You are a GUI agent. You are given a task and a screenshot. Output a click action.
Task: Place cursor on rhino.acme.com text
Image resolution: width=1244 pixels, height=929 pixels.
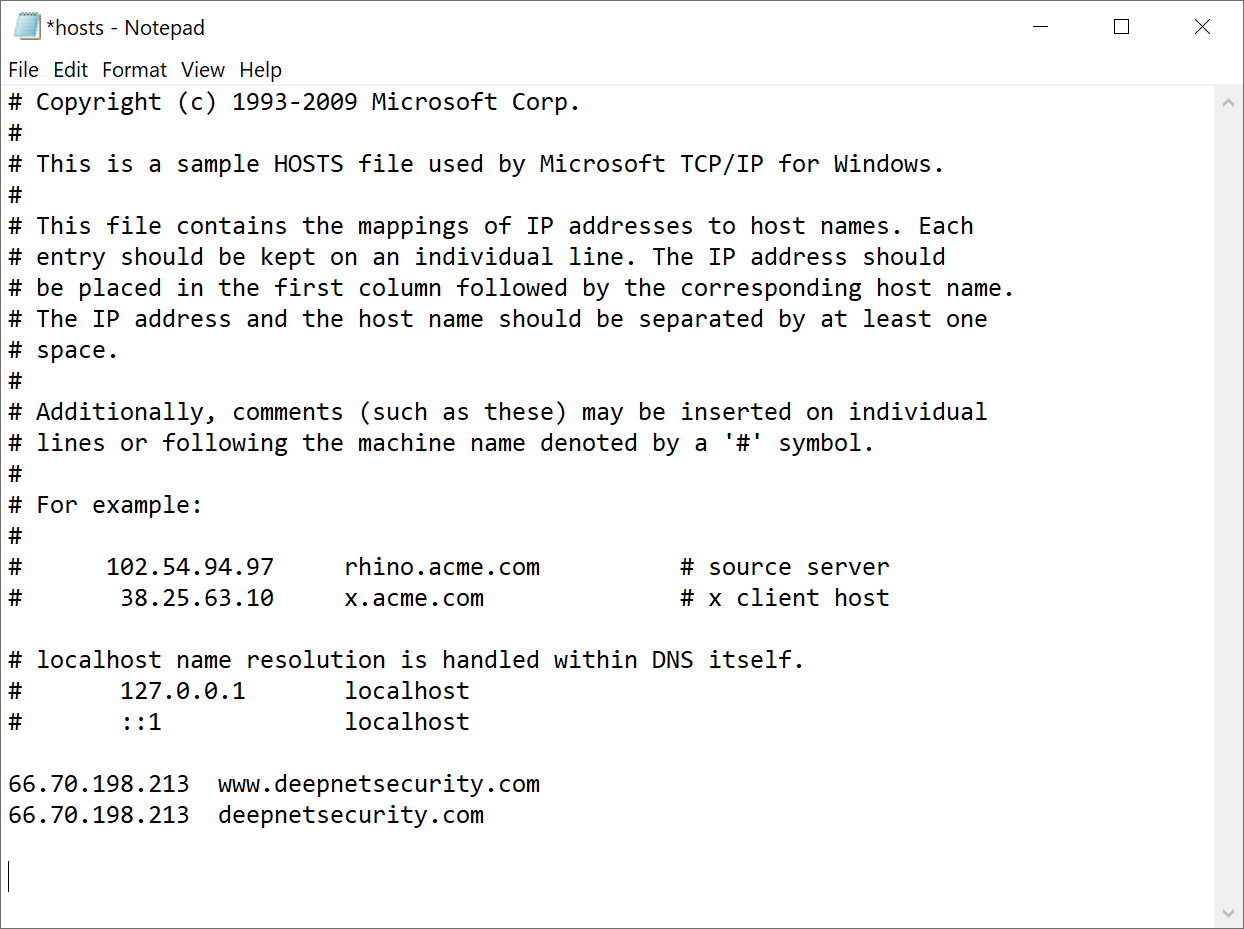tap(441, 567)
